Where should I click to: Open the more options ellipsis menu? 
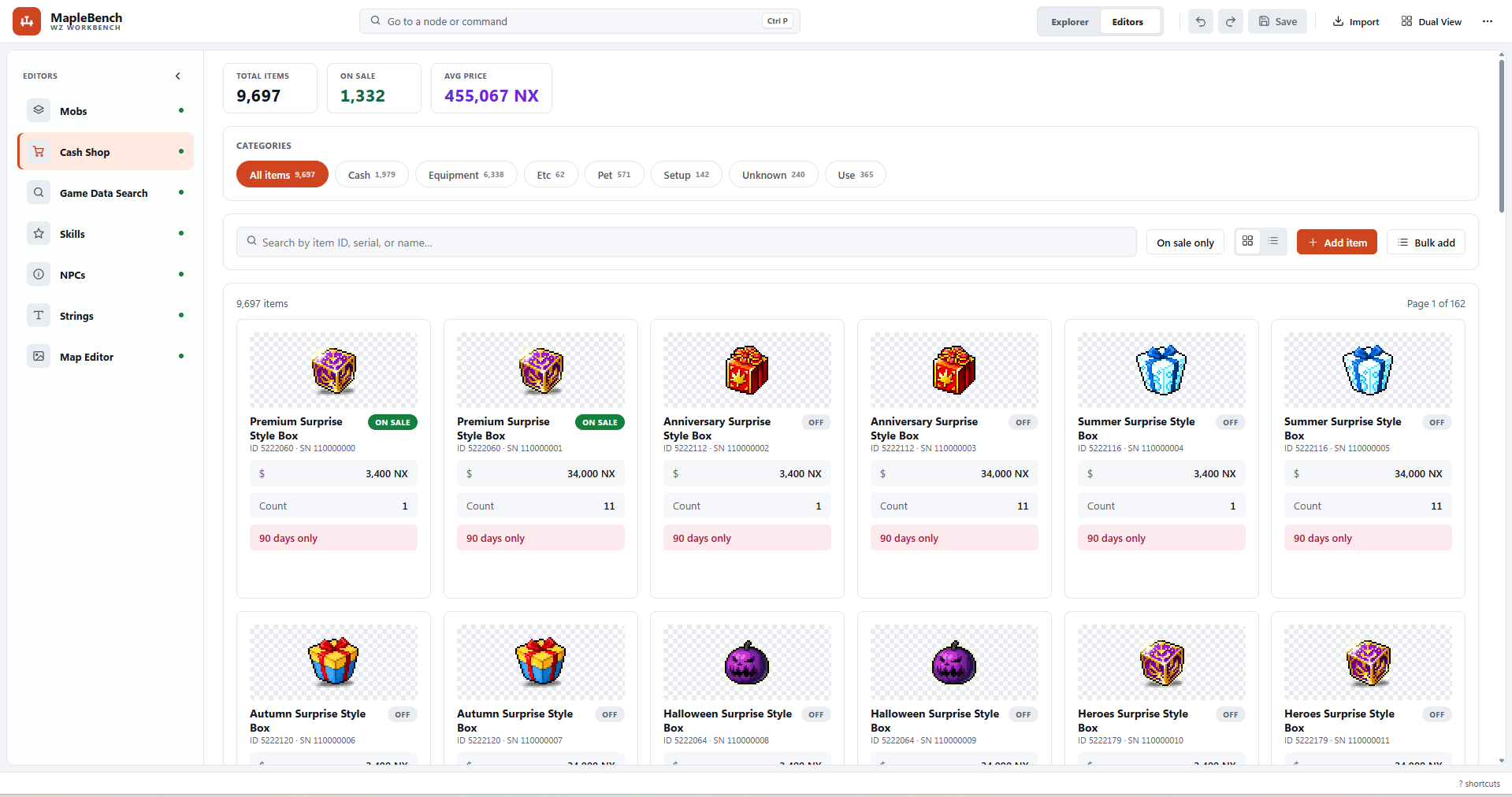(1488, 21)
